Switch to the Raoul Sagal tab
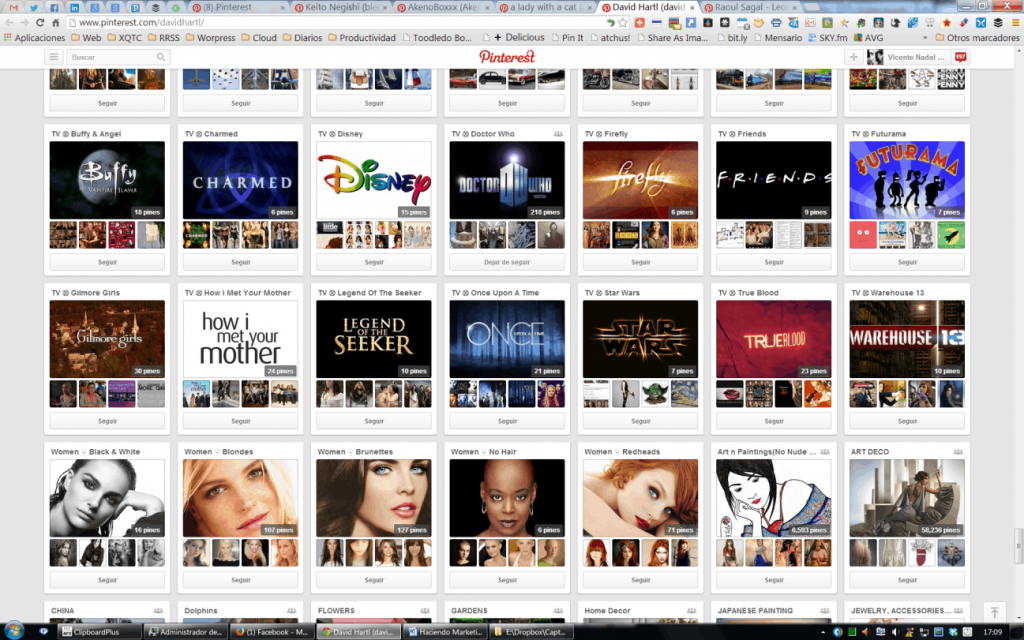 [748, 7]
